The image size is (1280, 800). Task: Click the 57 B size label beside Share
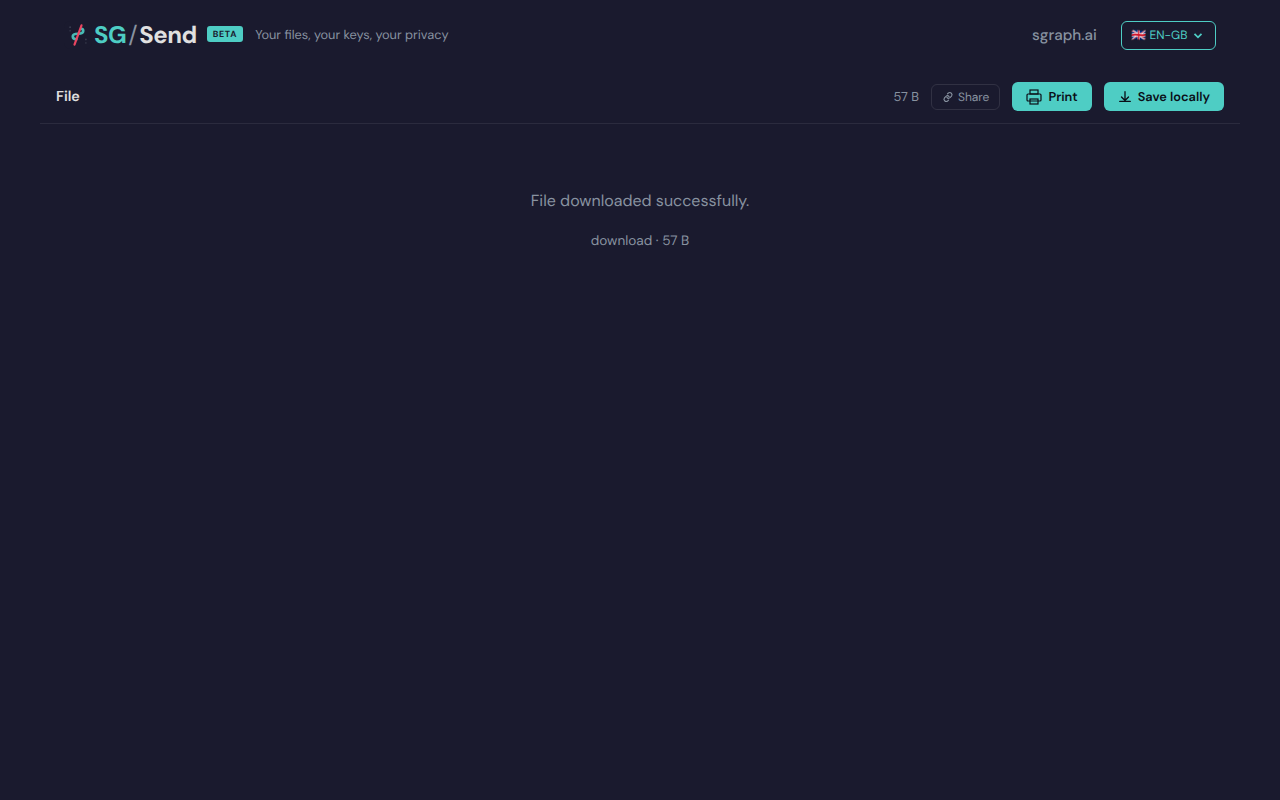tap(906, 97)
